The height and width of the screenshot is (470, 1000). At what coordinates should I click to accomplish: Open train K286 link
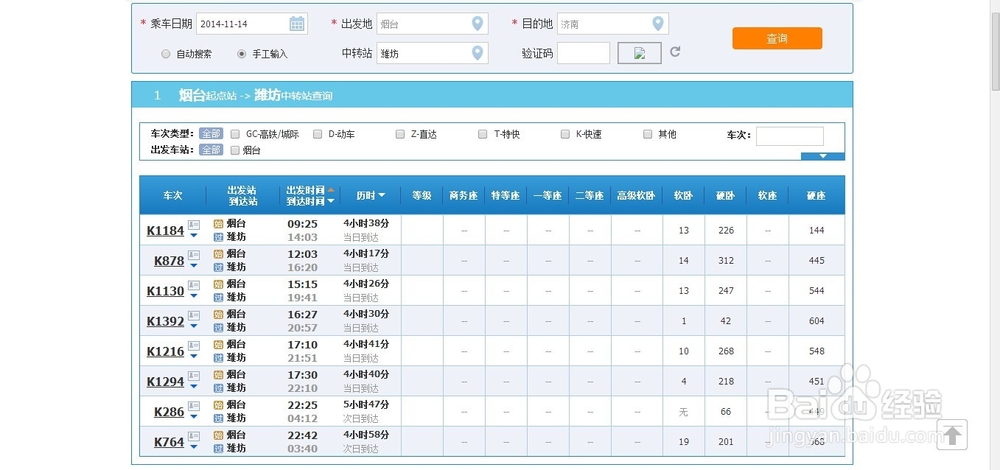click(169, 412)
